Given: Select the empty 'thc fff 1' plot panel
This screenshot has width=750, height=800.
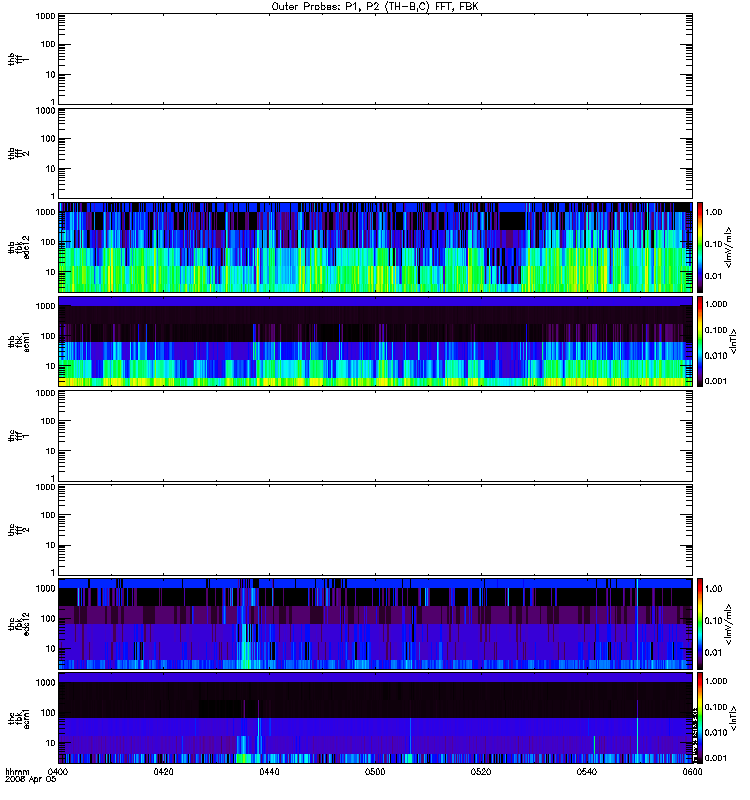Looking at the screenshot, I should coord(375,436).
